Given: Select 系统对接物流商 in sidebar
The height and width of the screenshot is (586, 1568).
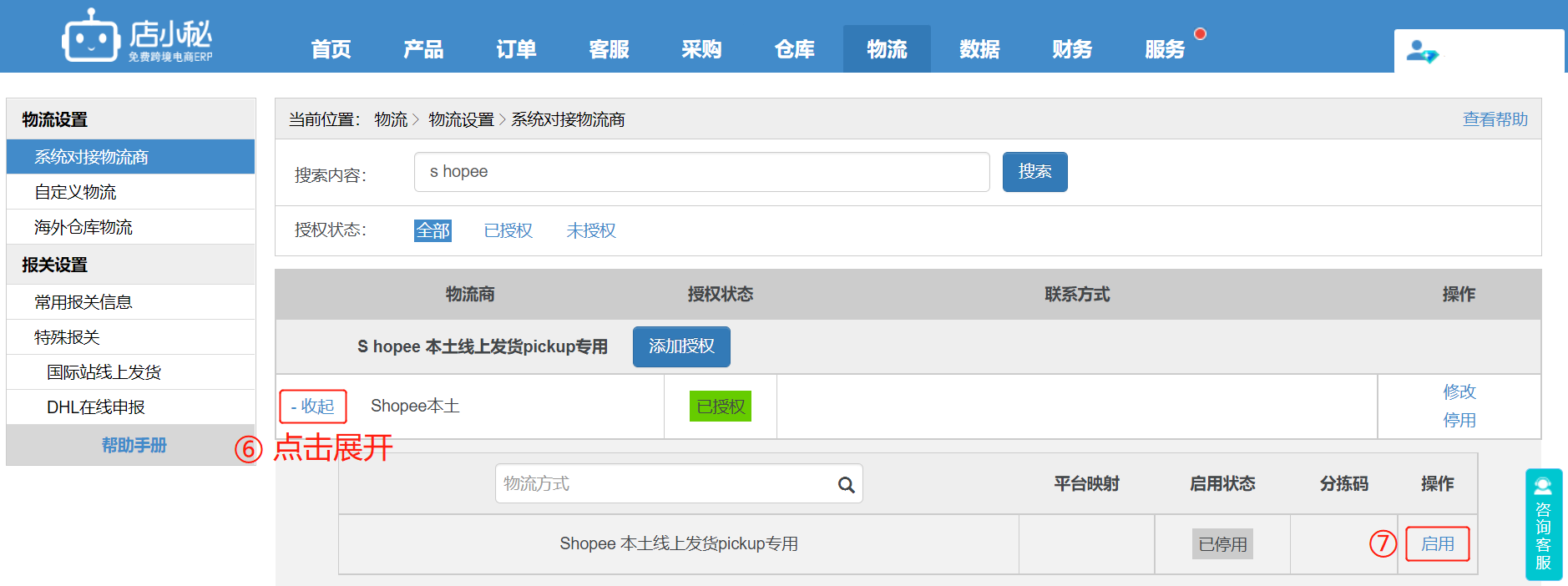Looking at the screenshot, I should [x=131, y=157].
